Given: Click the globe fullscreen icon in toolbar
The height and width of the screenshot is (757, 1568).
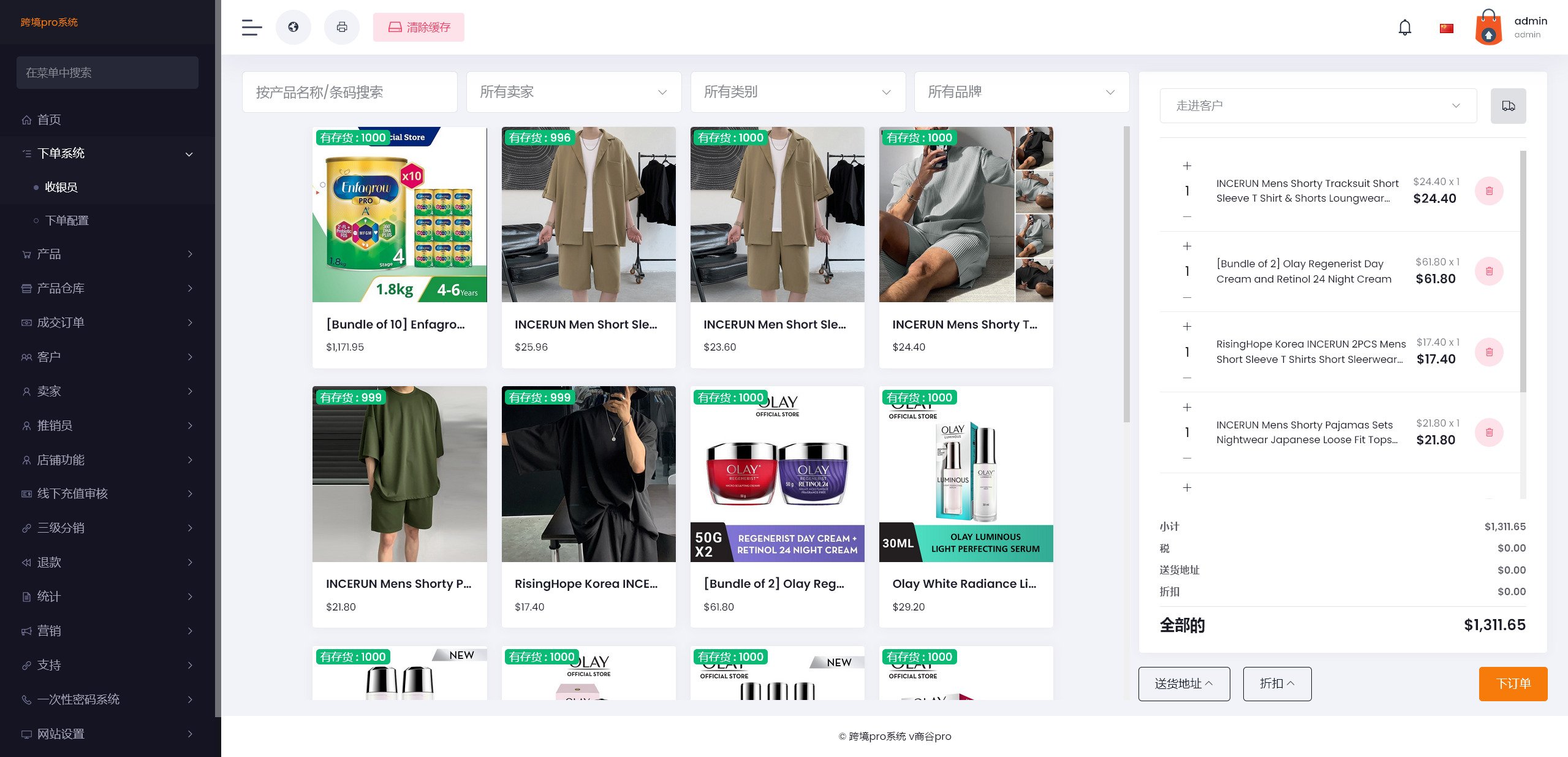Looking at the screenshot, I should [293, 27].
